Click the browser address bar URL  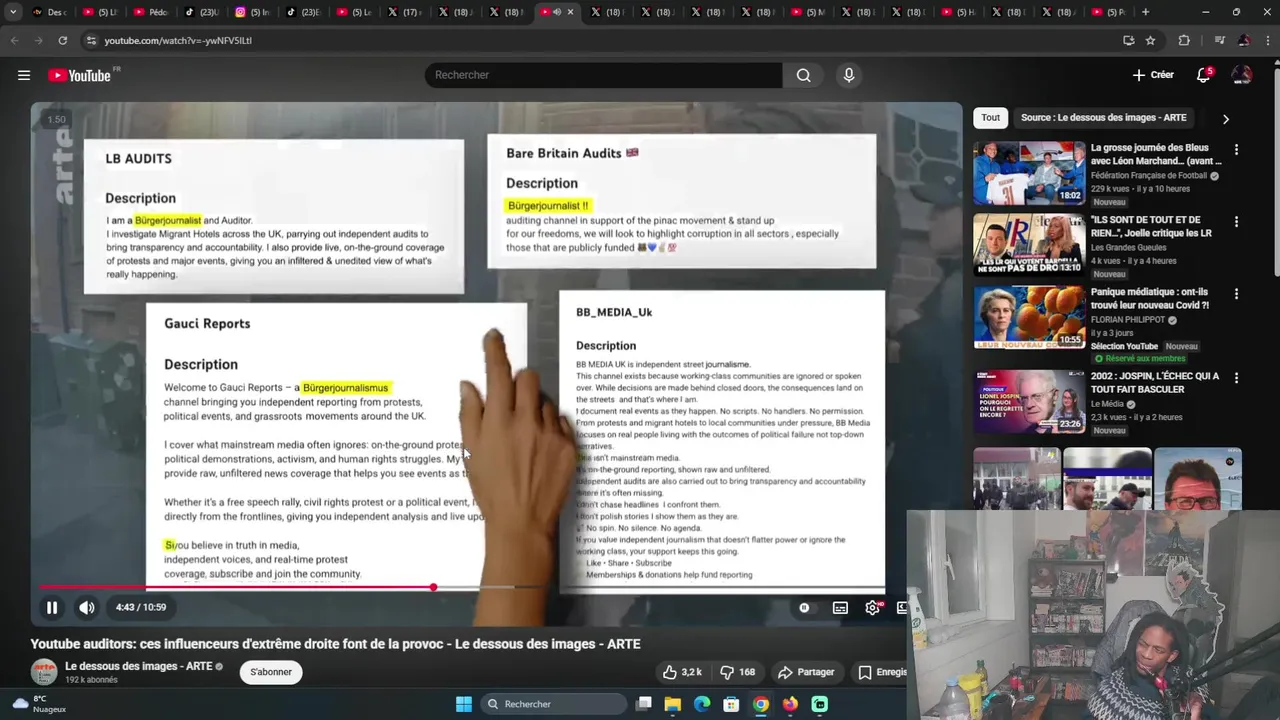(x=178, y=41)
